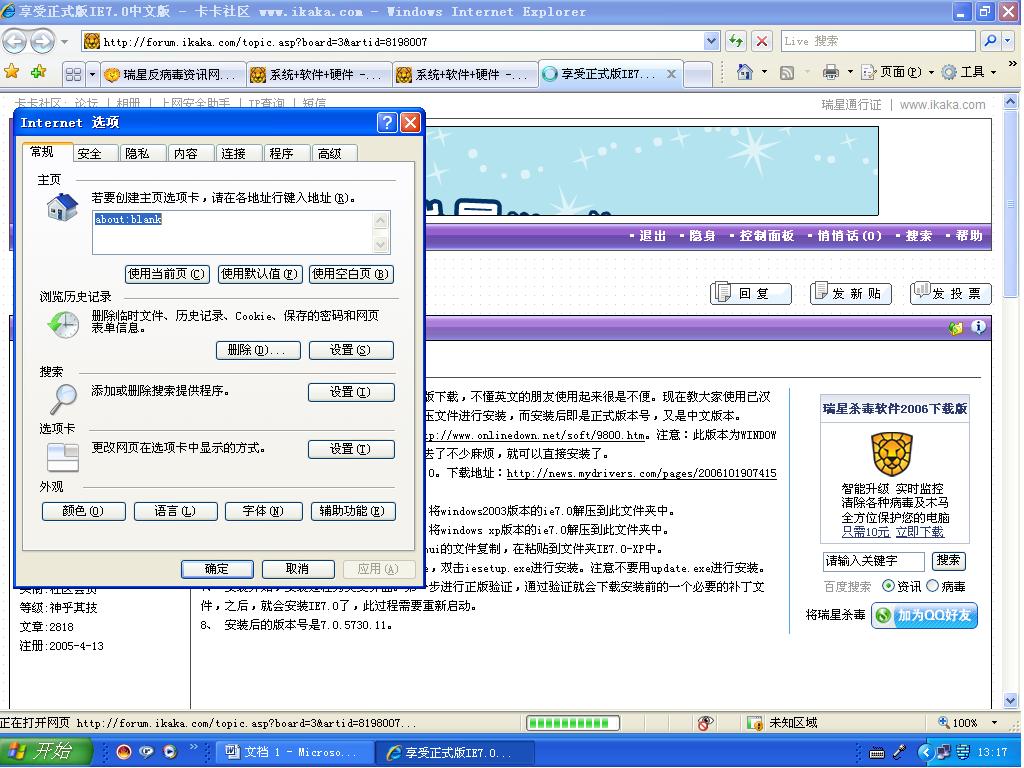Click the 使用默认值(F) button
1024x768 pixels.
click(259, 274)
